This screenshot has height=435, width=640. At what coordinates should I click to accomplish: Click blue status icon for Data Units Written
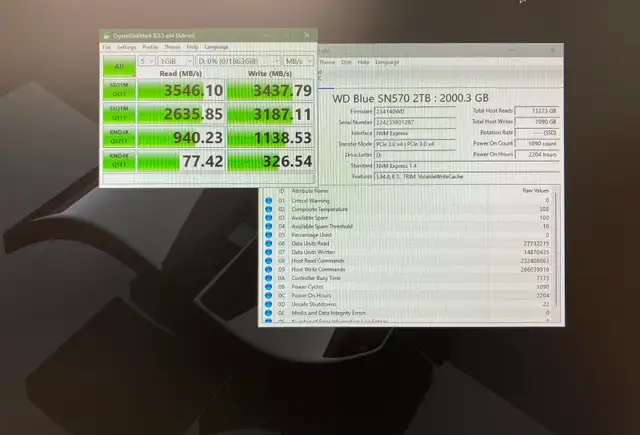269,252
